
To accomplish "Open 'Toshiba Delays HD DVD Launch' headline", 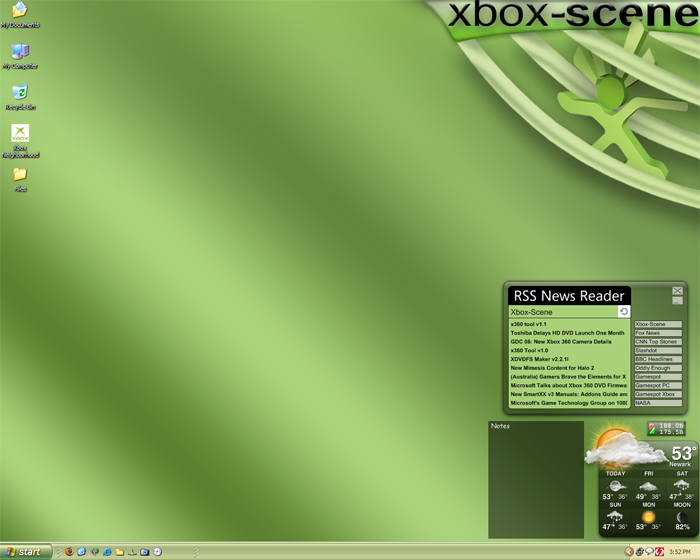I will pos(567,333).
